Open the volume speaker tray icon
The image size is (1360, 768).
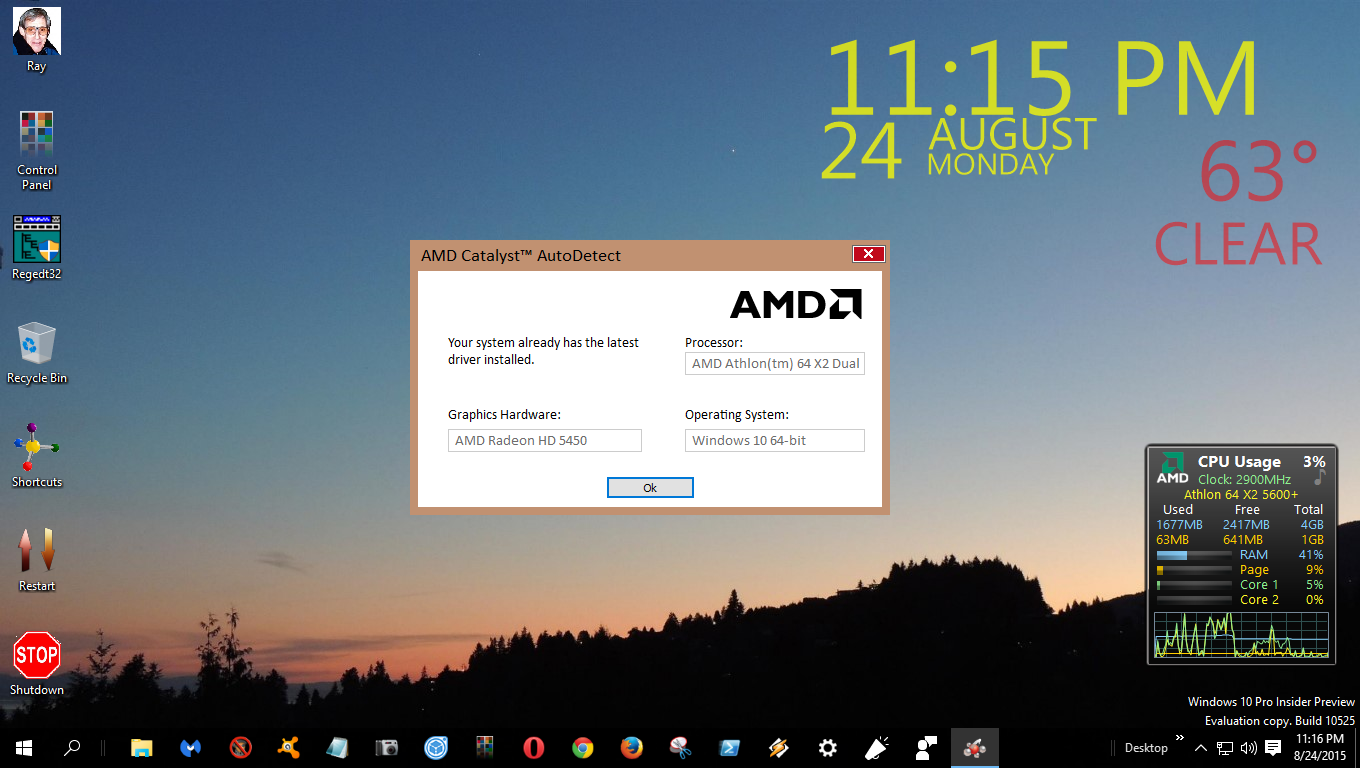(x=1248, y=747)
